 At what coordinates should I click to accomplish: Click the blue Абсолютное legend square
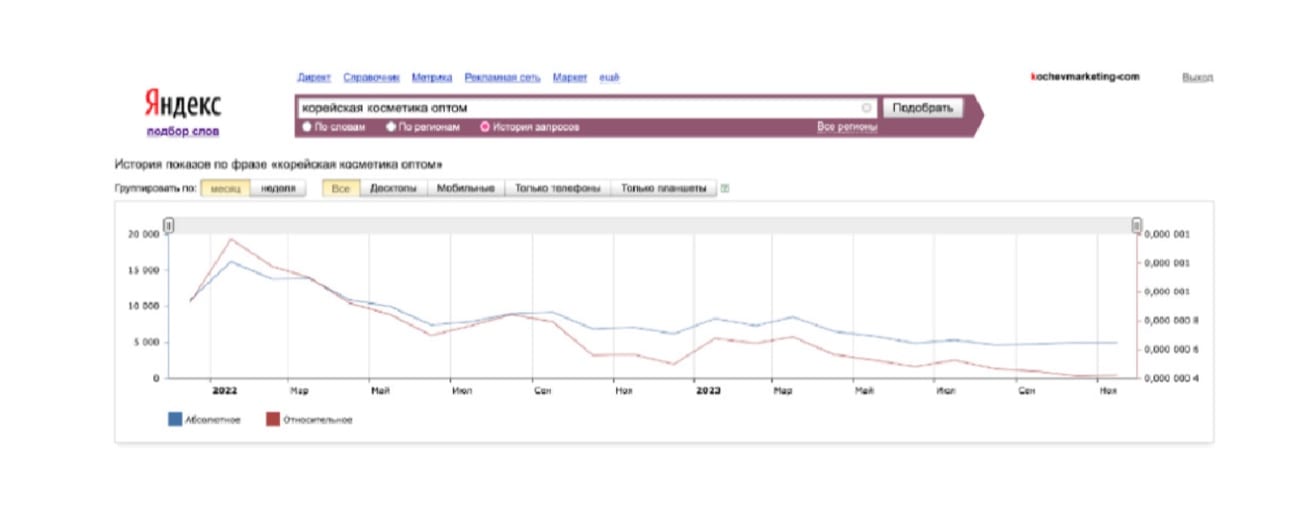tap(174, 420)
